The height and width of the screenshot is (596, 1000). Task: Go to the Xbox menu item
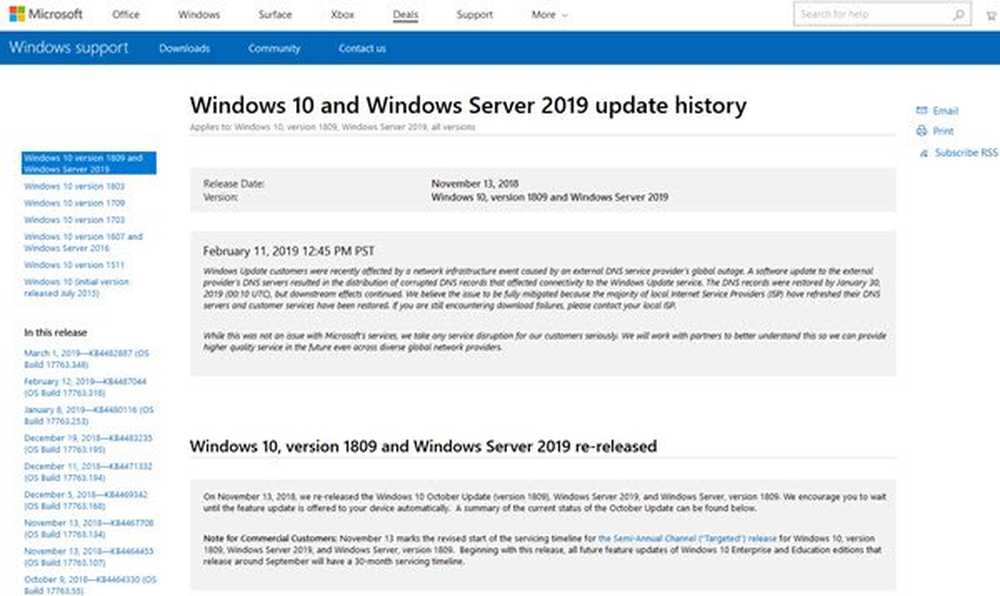pos(341,15)
